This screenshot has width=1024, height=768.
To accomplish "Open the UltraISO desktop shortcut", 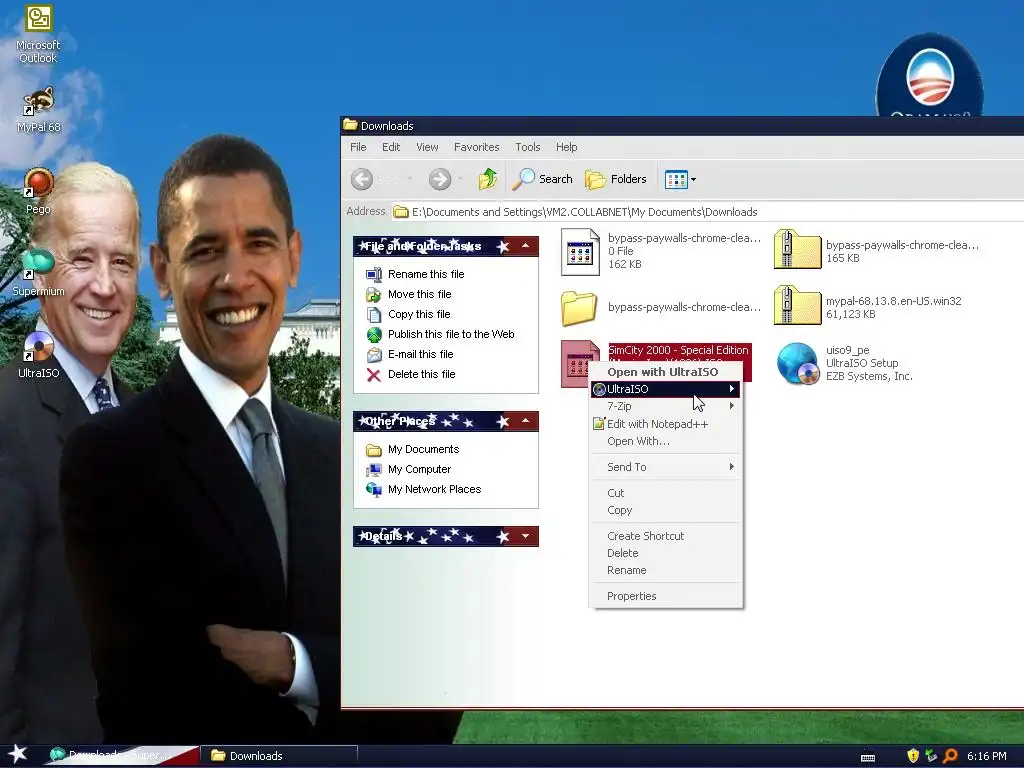I will tap(38, 355).
